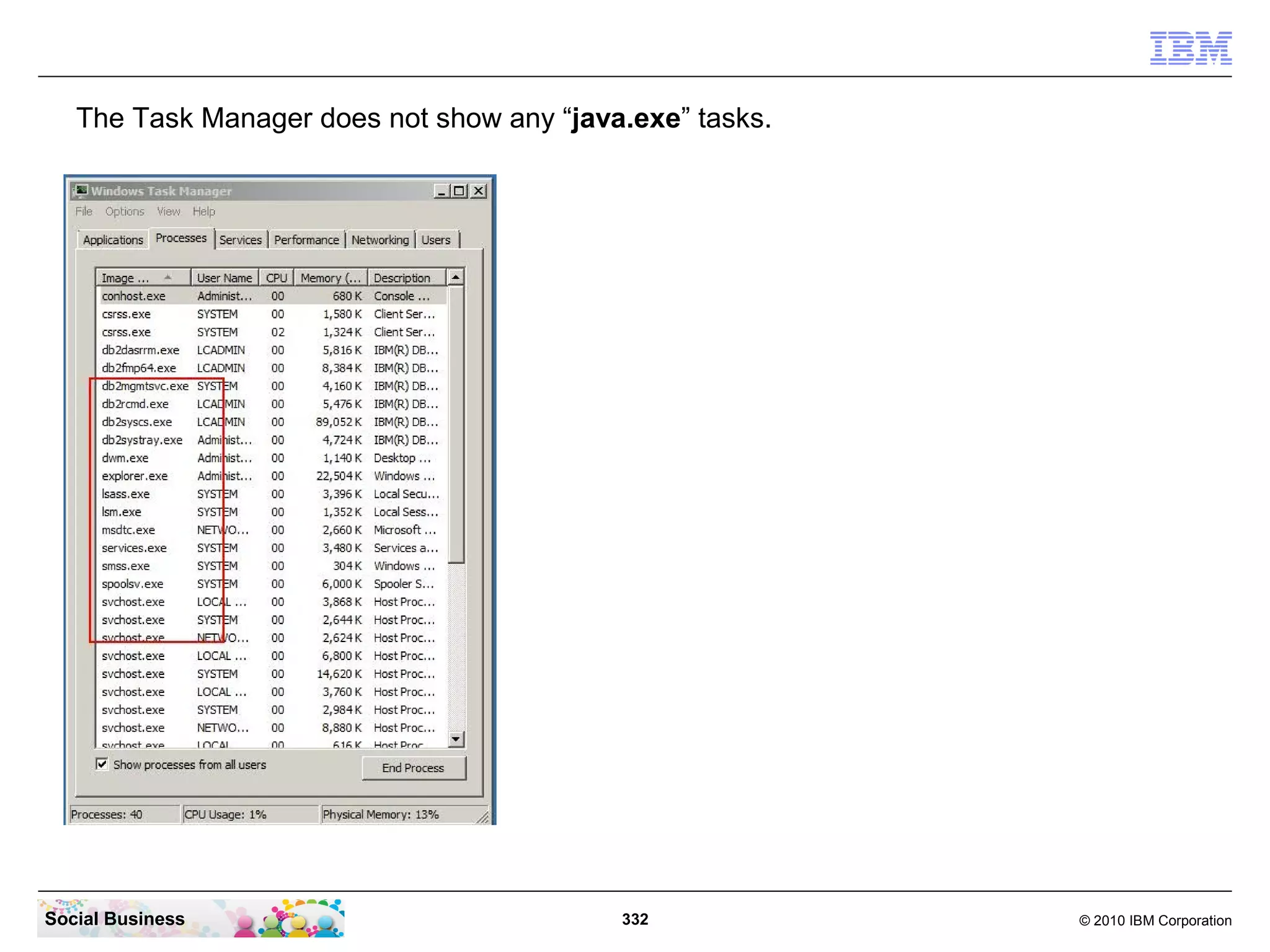Click the window resize grip in status bar
The width and height of the screenshot is (1270, 952).
[482, 818]
